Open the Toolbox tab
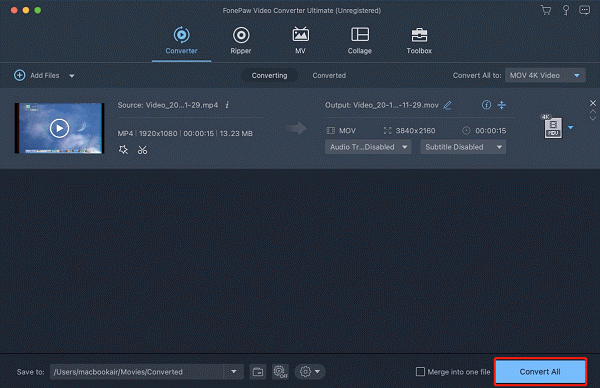 tap(419, 41)
